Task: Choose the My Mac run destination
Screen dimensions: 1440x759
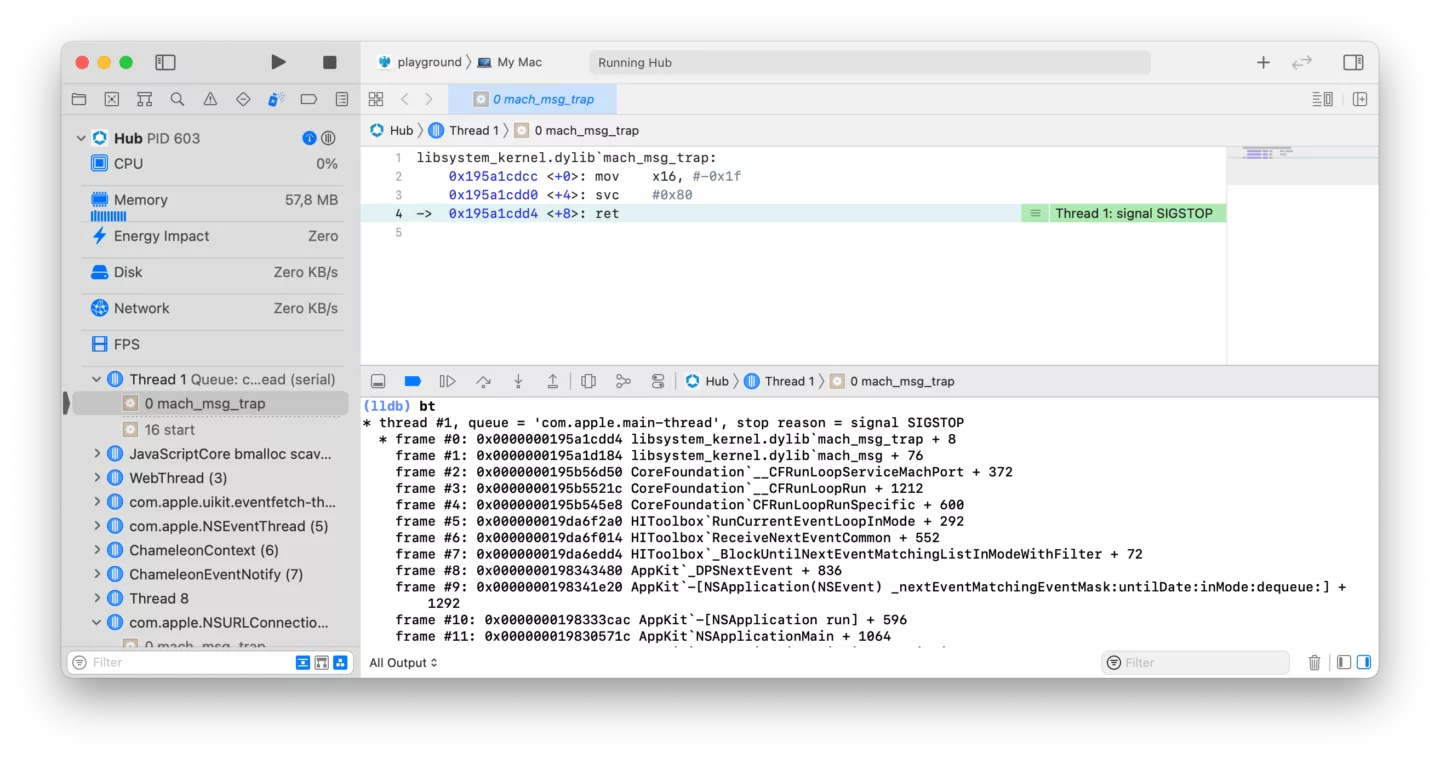Action: coord(510,62)
